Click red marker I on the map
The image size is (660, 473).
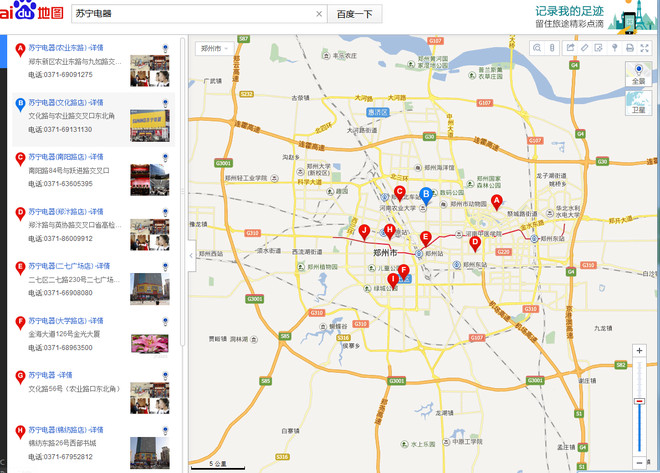[x=393, y=280]
